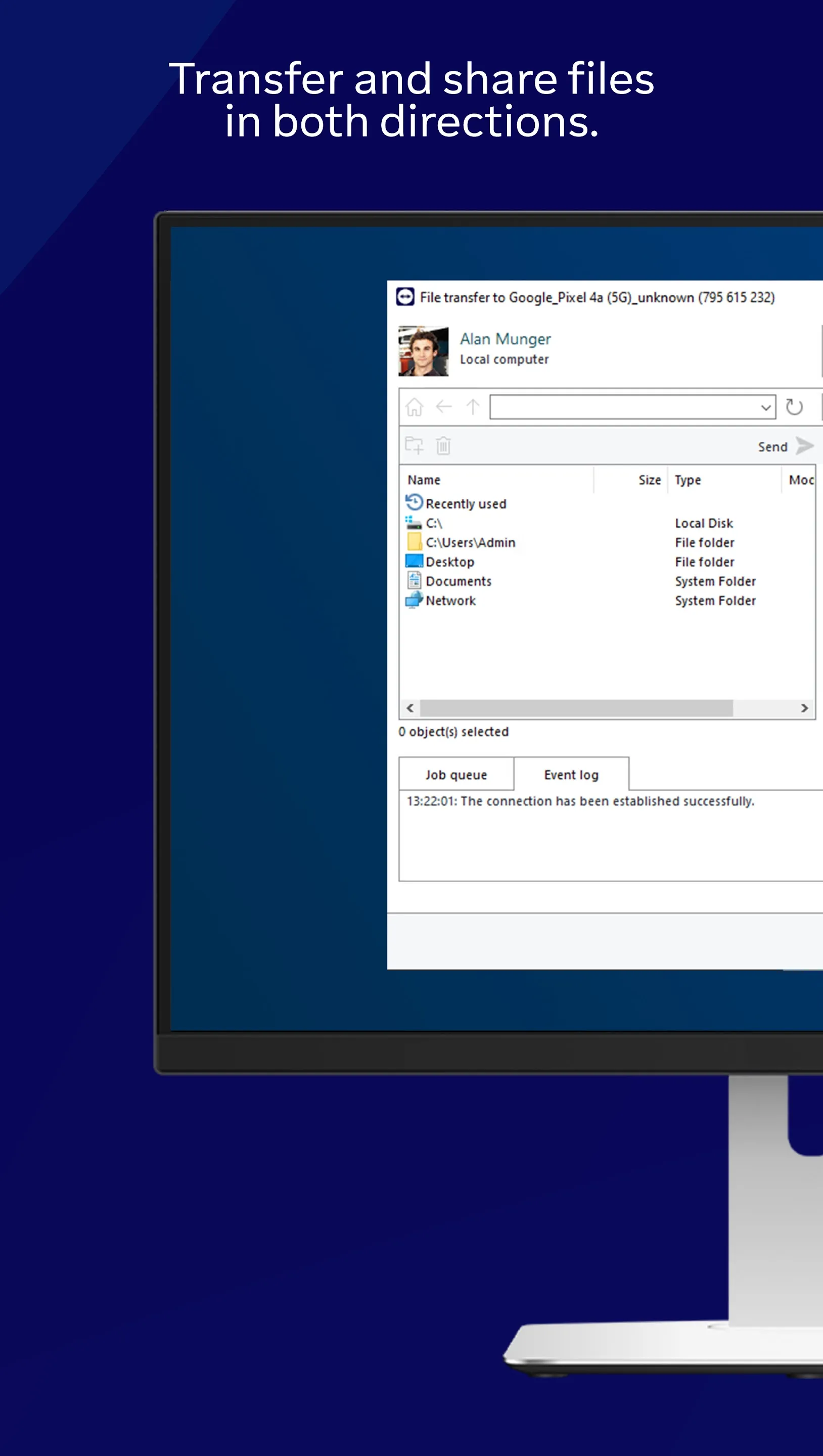Open the Network system folder
The image size is (823, 1456).
tap(450, 600)
